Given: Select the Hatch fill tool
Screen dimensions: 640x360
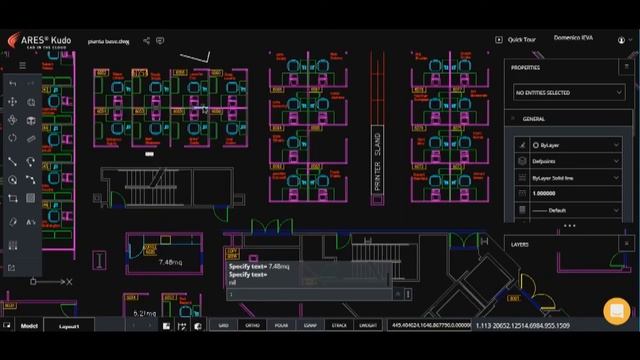Looking at the screenshot, I should coord(31,198).
